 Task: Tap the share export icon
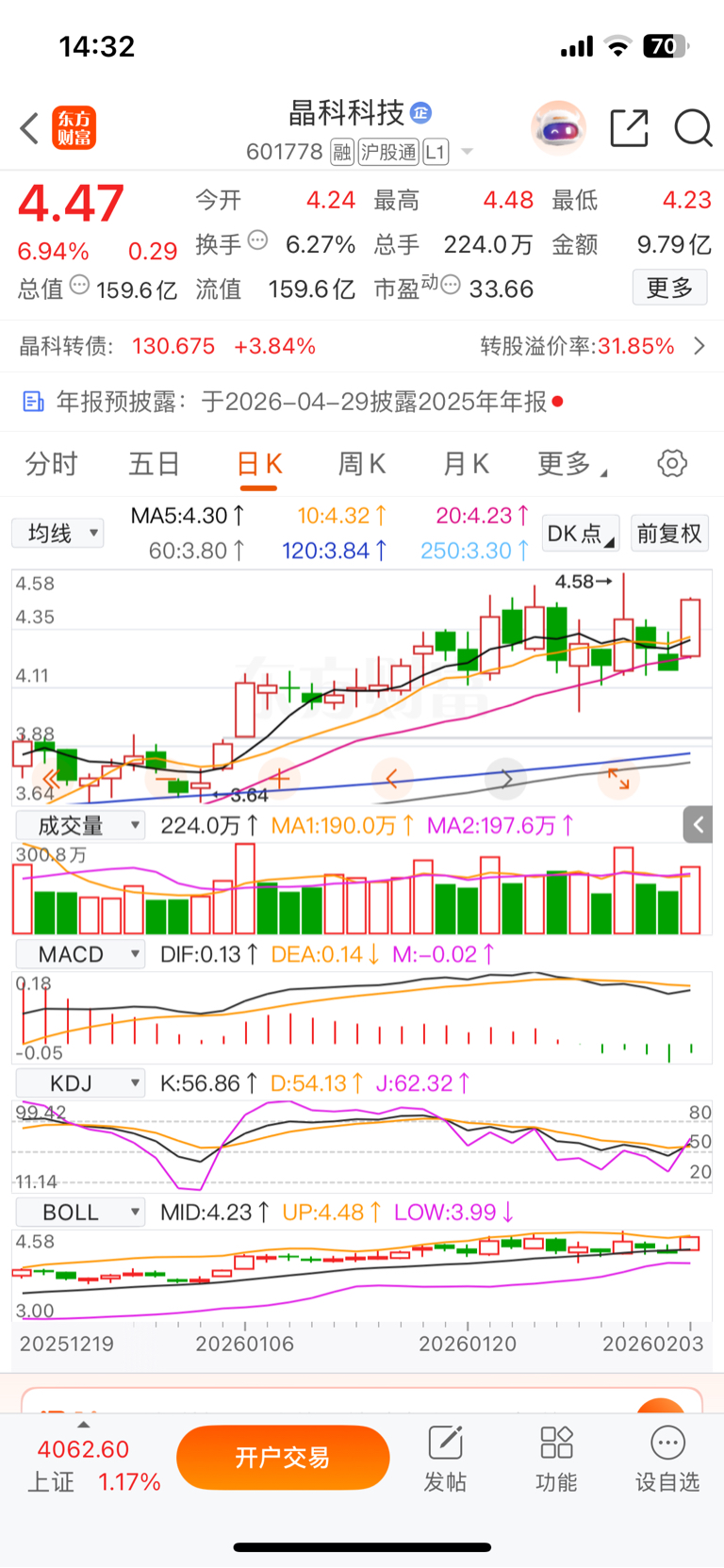[x=629, y=128]
